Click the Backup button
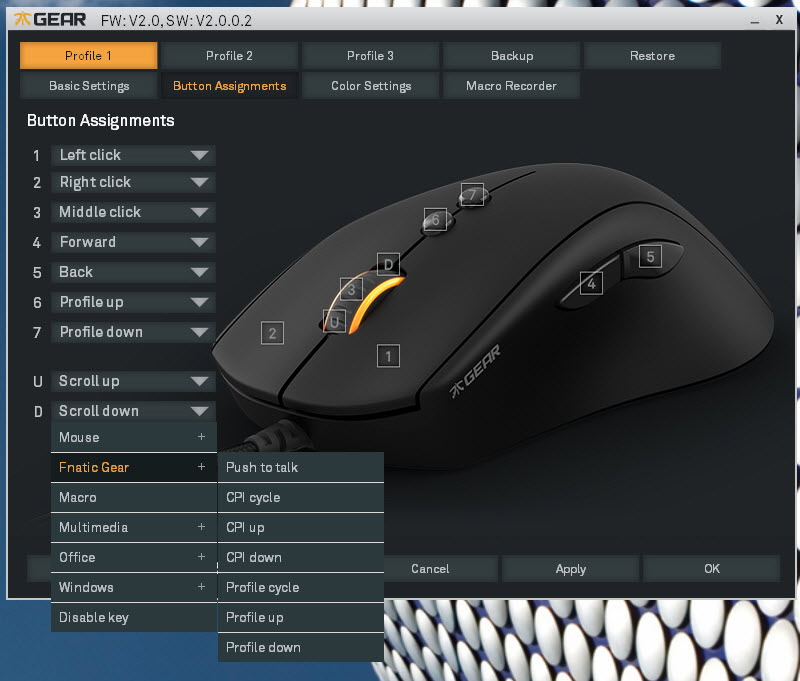Viewport: 800px width, 681px height. 512,56
